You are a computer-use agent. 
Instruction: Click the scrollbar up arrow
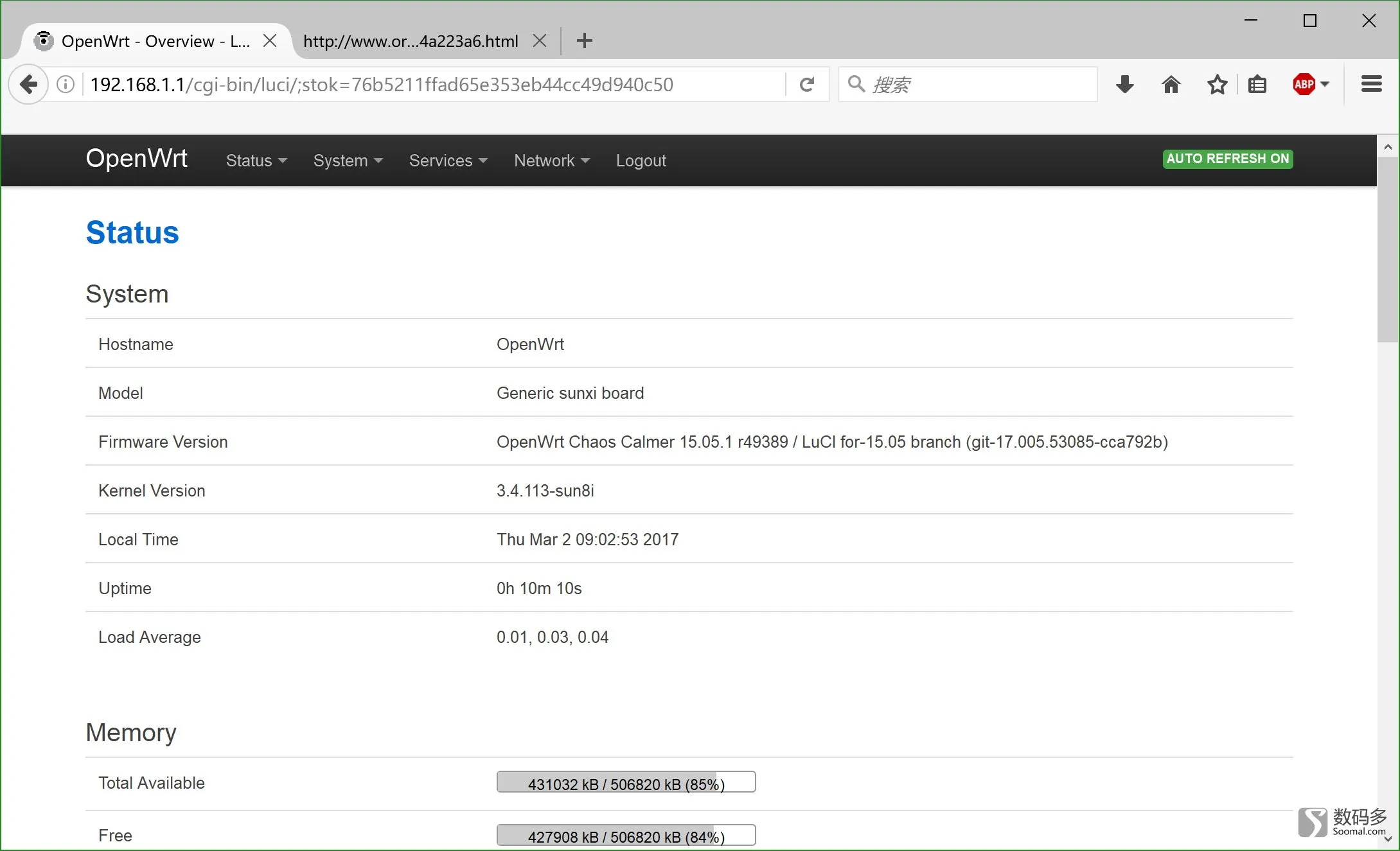click(x=1388, y=147)
